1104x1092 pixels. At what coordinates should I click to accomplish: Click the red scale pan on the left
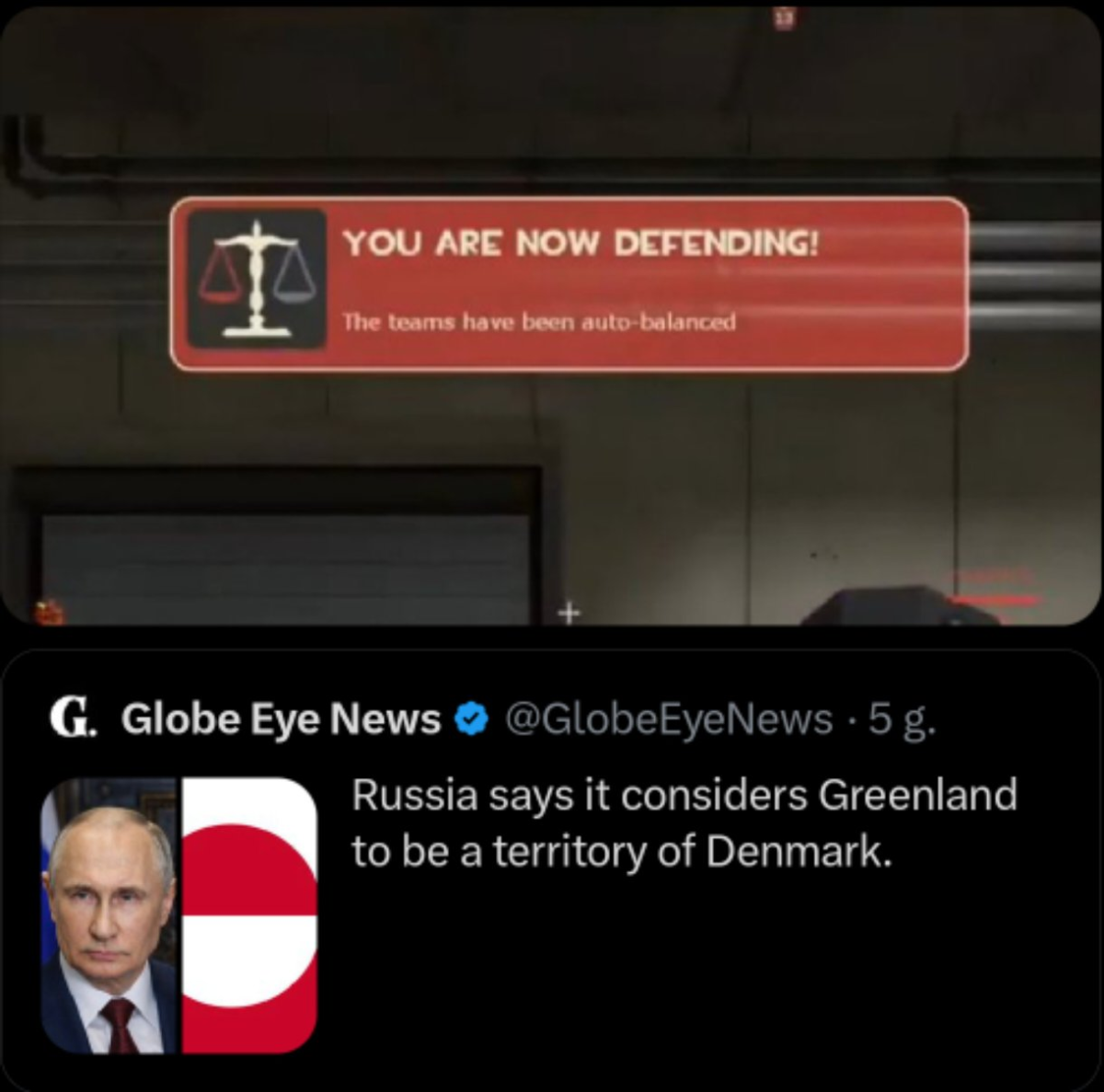point(218,280)
